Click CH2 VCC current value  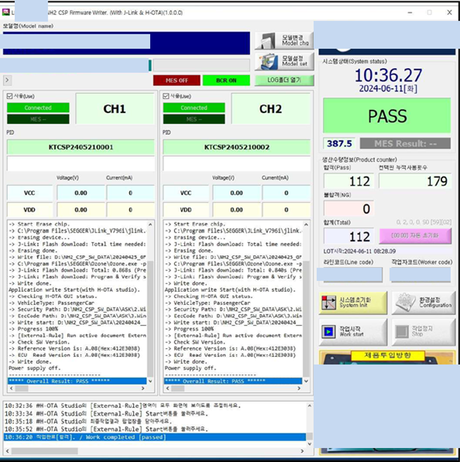[286, 193]
